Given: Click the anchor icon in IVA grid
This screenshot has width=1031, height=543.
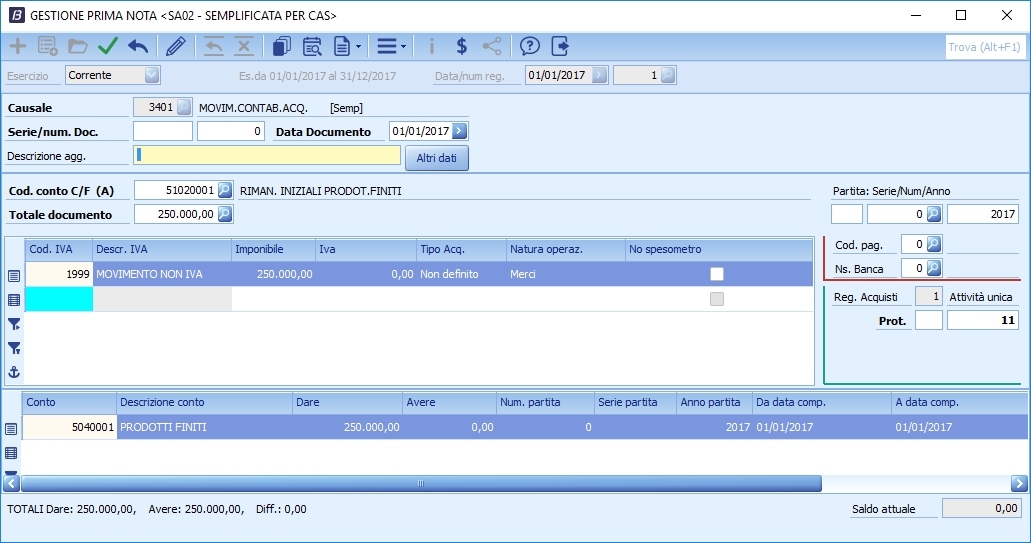Looking at the screenshot, I should tap(14, 372).
